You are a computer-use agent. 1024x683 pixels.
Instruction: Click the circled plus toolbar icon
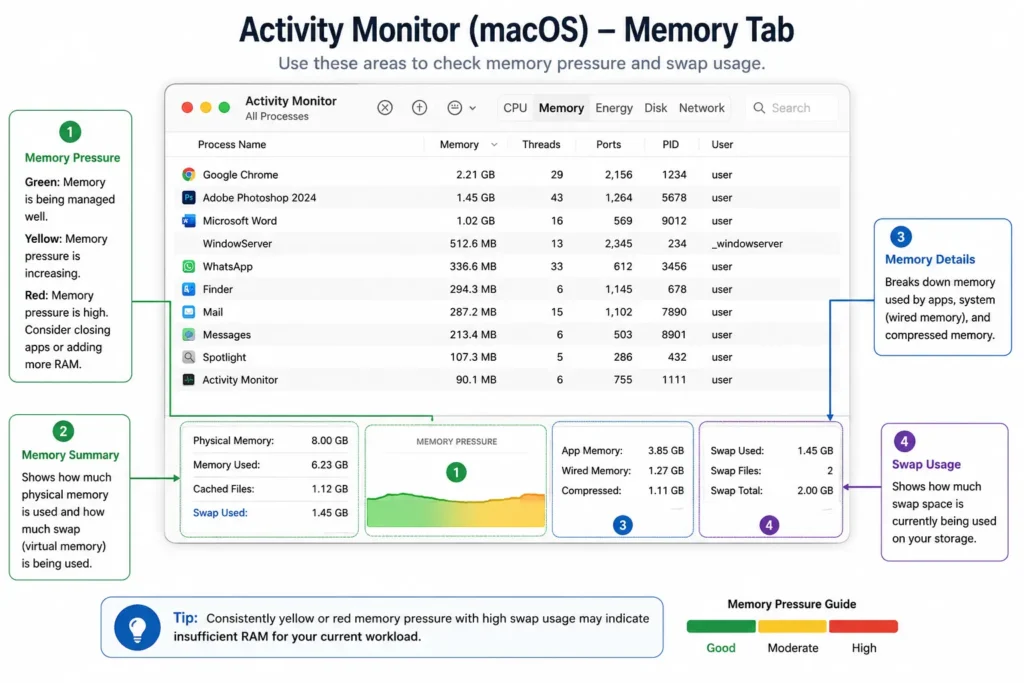(x=419, y=108)
